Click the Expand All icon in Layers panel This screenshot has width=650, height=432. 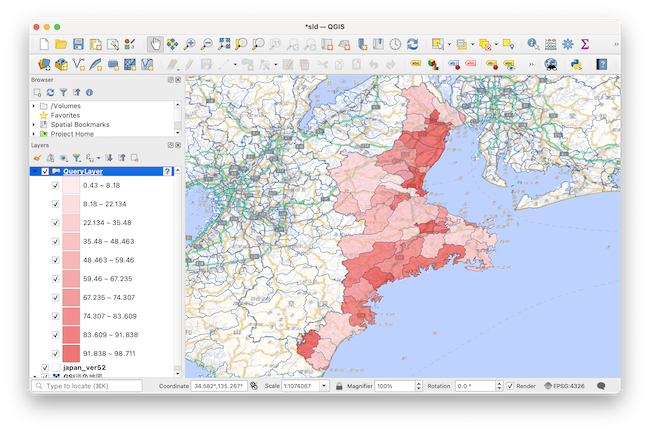click(109, 158)
